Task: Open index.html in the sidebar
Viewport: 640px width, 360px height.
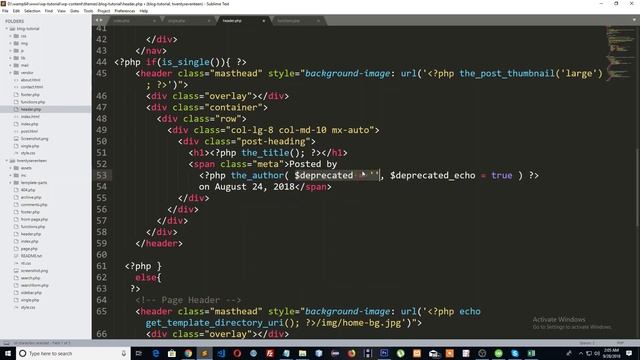Action: (30, 117)
